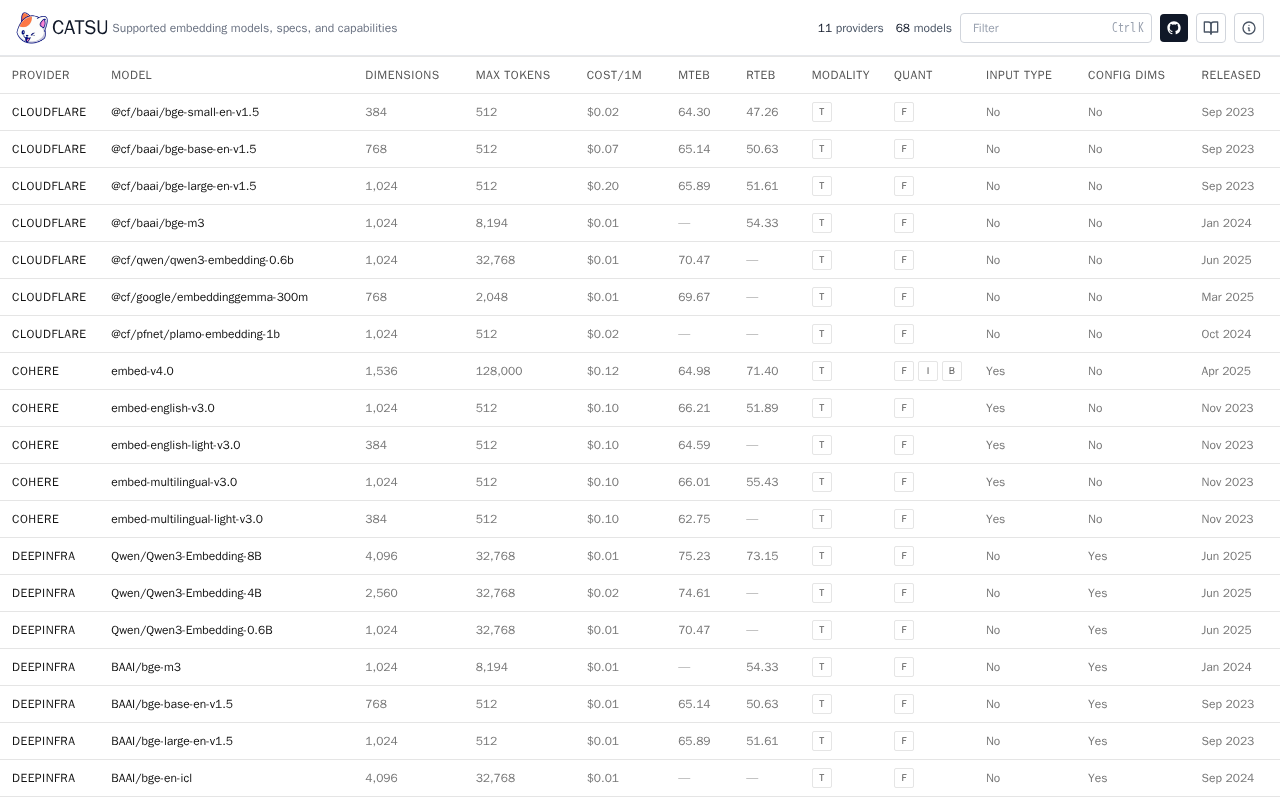1280x800 pixels.
Task: Click the QUANT column header
Action: pos(913,75)
